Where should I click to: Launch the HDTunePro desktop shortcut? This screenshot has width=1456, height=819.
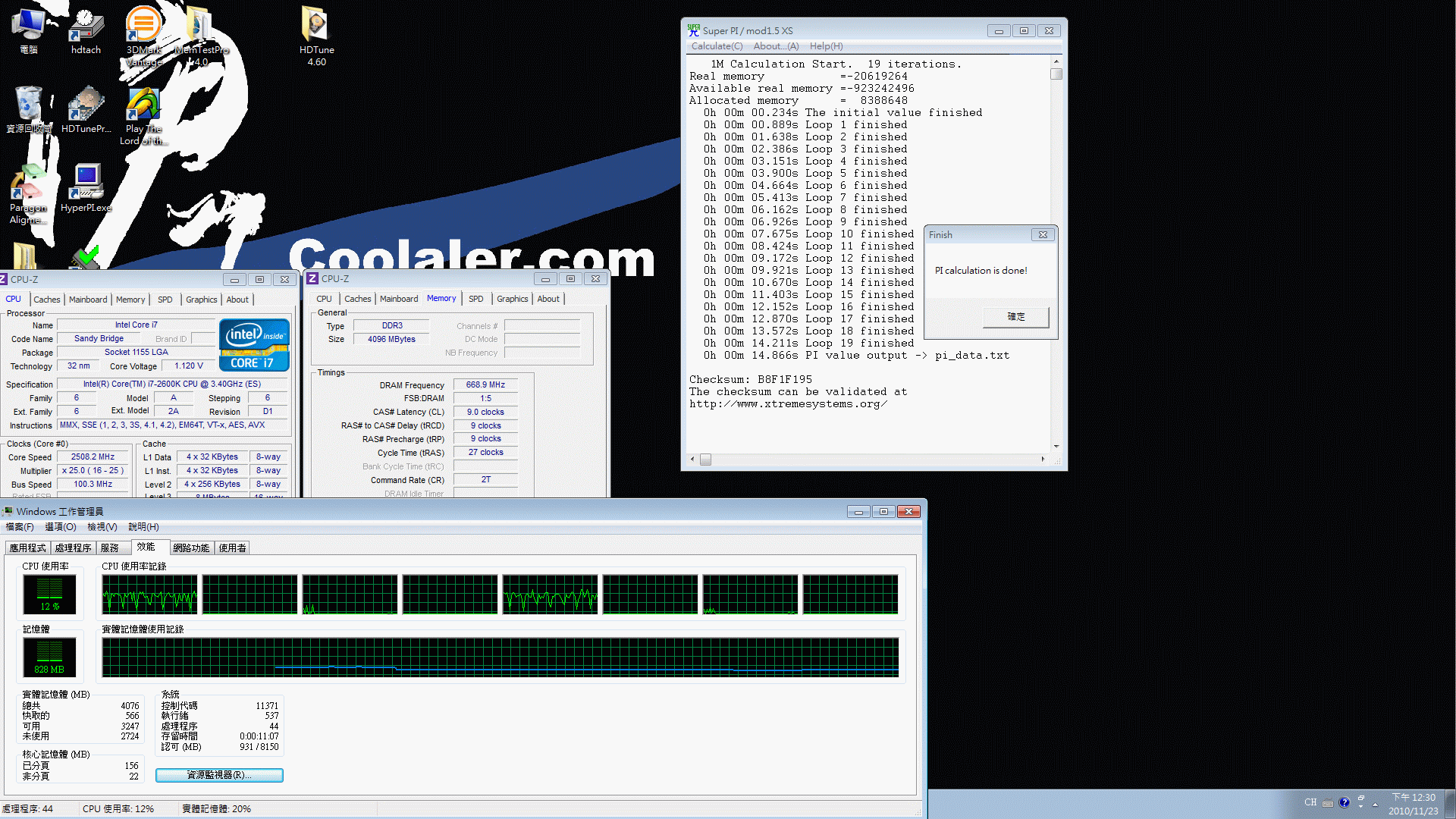pyautogui.click(x=86, y=109)
